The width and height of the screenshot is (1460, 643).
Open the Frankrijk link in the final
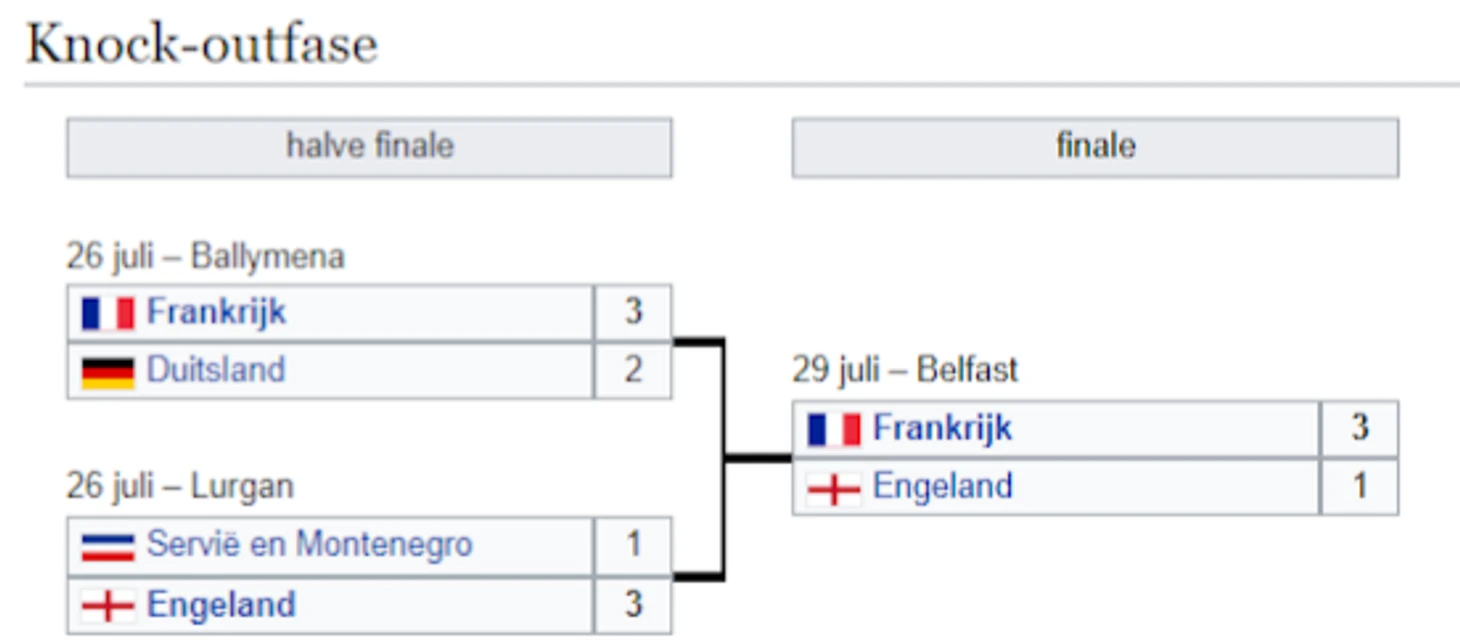point(942,429)
